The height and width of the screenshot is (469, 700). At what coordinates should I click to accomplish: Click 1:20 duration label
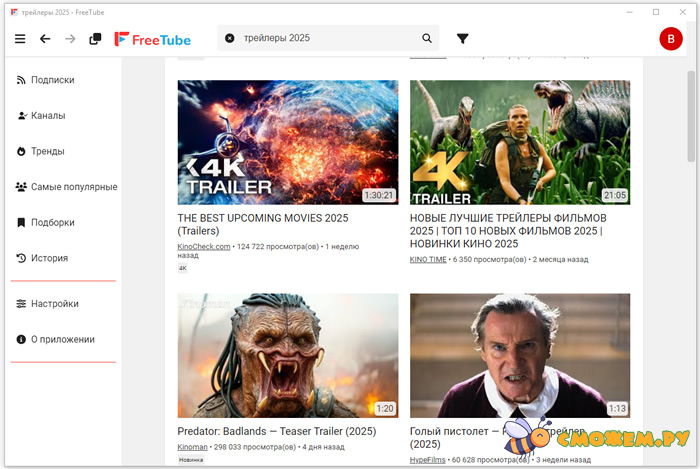(x=385, y=408)
